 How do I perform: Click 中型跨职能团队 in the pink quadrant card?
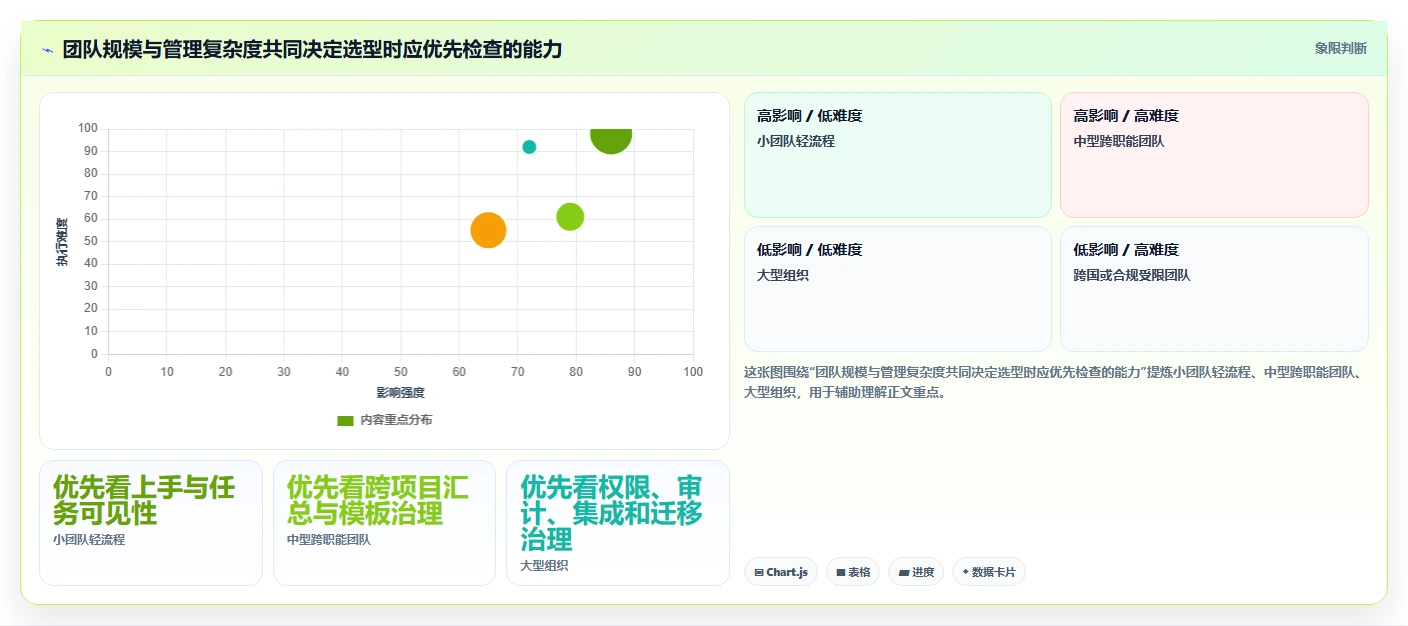1119,141
